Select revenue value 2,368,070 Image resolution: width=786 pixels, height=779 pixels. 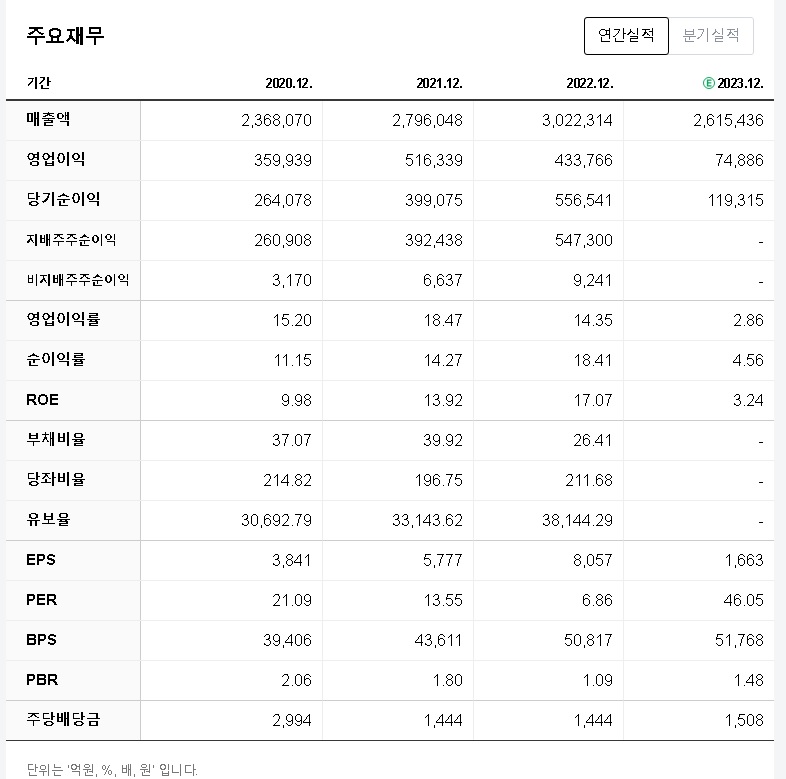pyautogui.click(x=276, y=120)
